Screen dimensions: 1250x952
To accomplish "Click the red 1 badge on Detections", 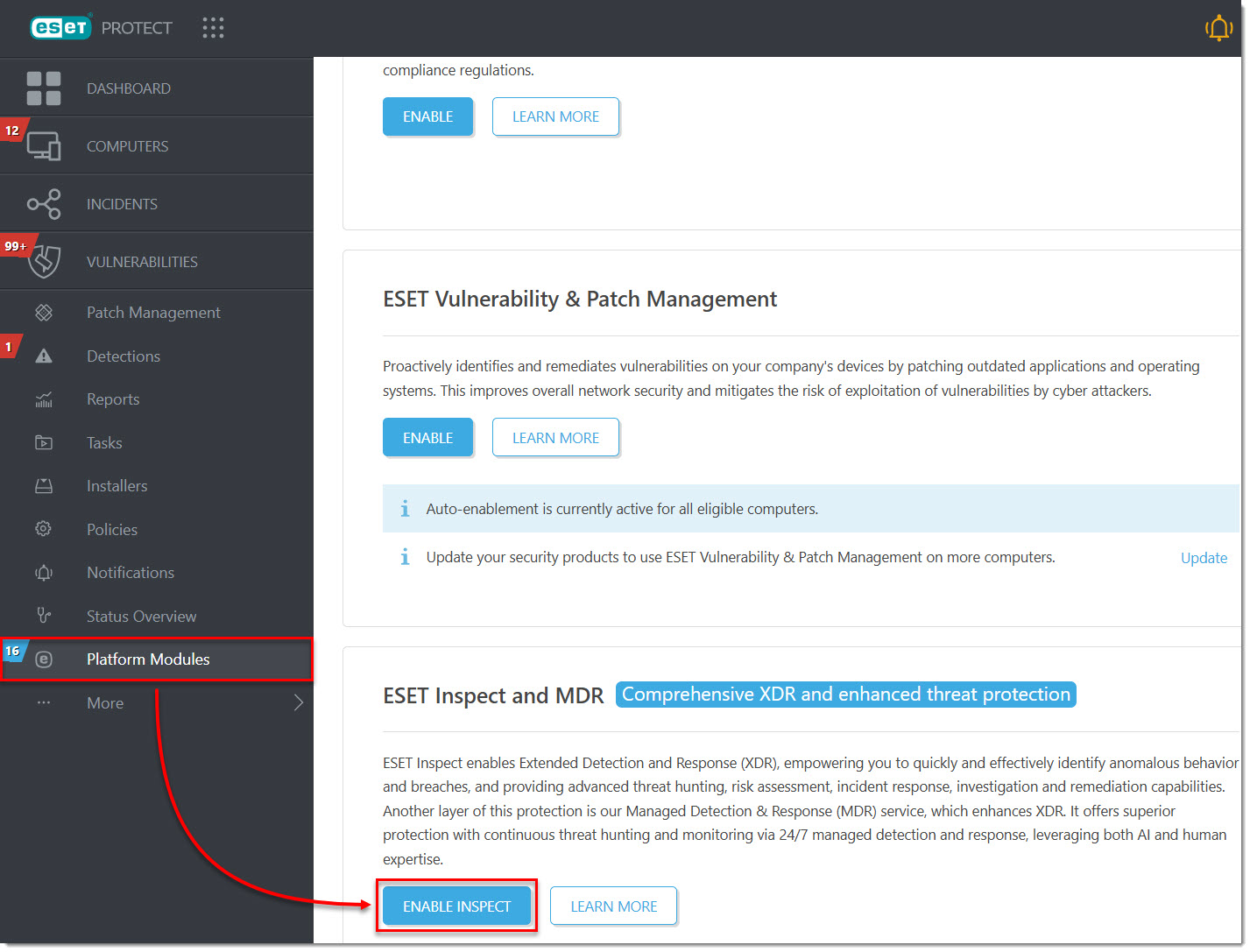I will coord(9,347).
